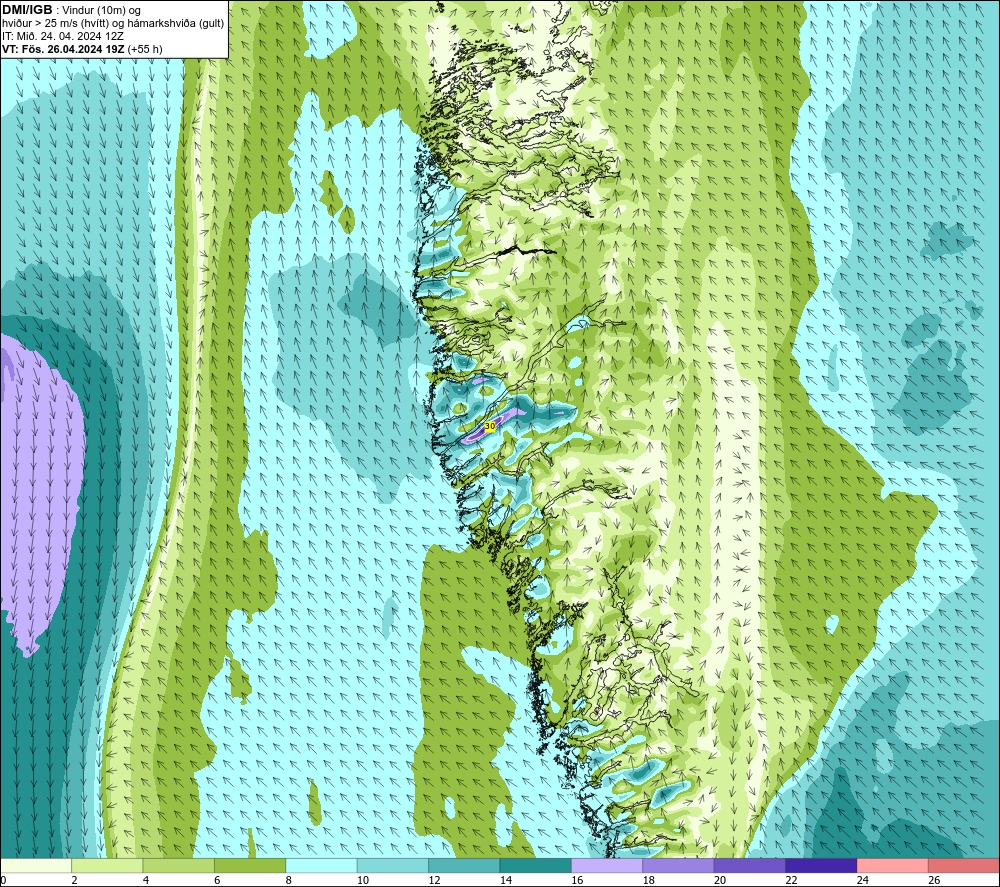Viewport: 1000px width, 887px height.
Task: Click the legend scale label '2'
Action: 75,880
